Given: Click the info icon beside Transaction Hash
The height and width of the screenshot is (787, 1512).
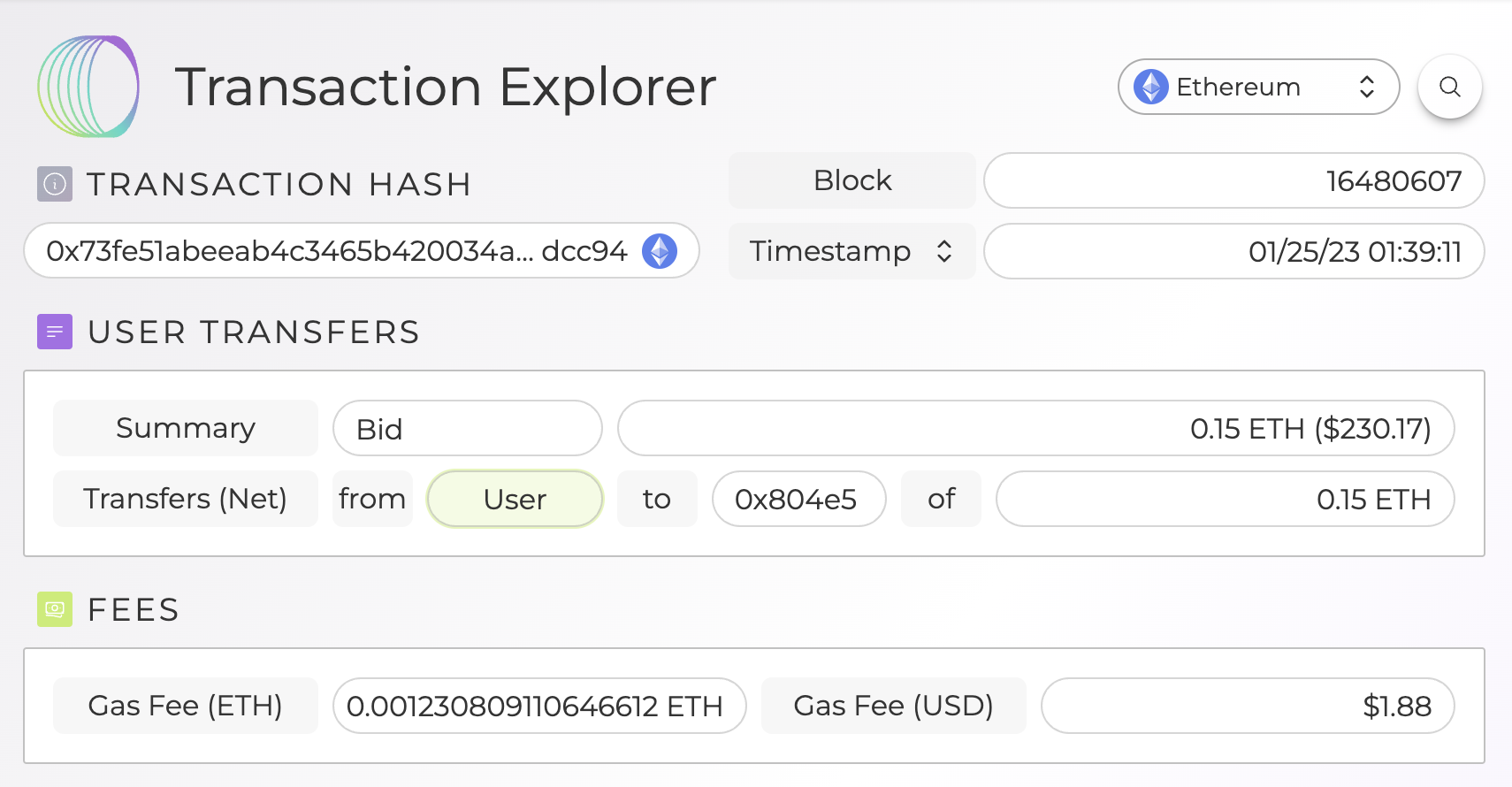Looking at the screenshot, I should (x=55, y=184).
